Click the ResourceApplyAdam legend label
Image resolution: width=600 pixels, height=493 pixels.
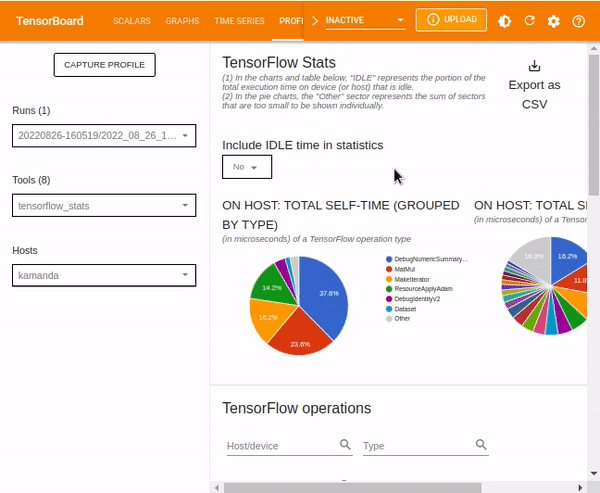pos(423,289)
